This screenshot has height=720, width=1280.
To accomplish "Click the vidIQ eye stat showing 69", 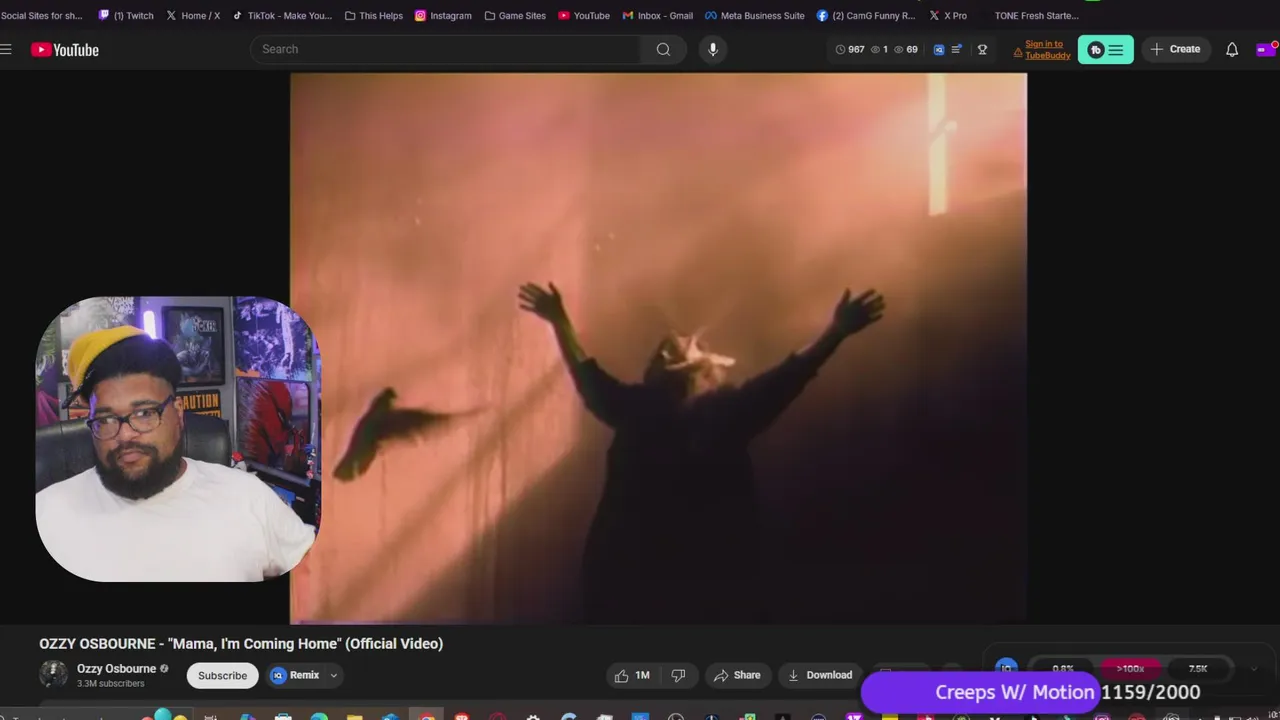I will pyautogui.click(x=906, y=49).
